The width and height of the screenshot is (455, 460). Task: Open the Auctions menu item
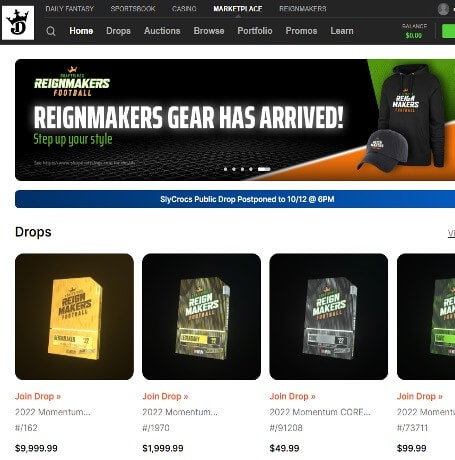[x=162, y=31]
